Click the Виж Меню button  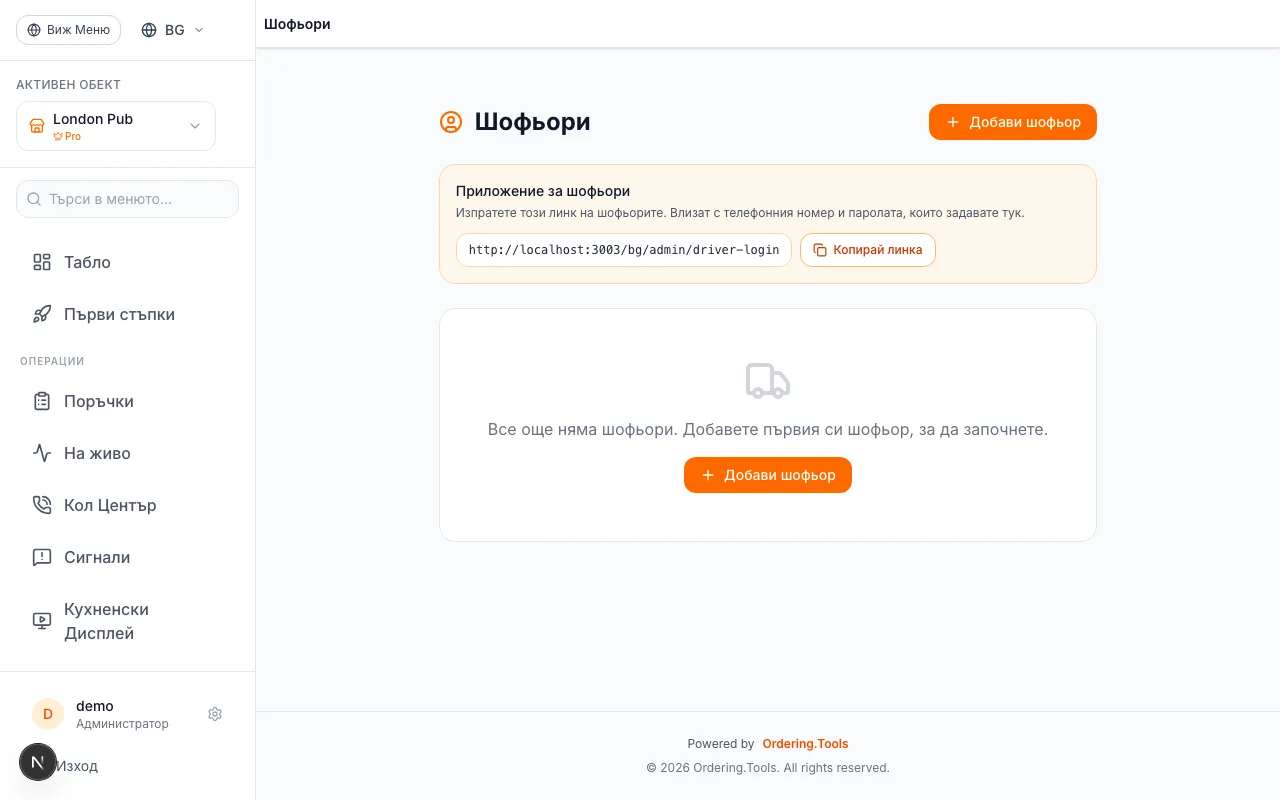[68, 30]
